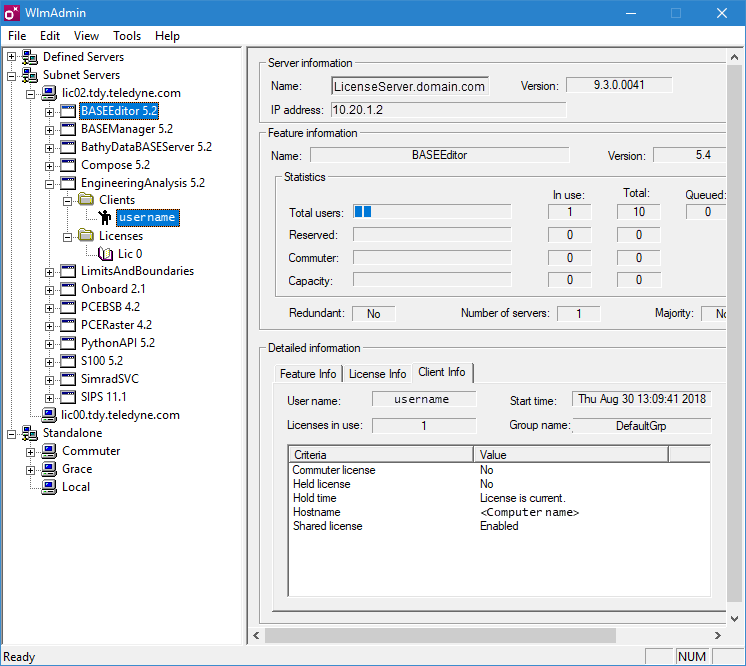Click the Clients folder icon
746x666 pixels.
pos(86,200)
